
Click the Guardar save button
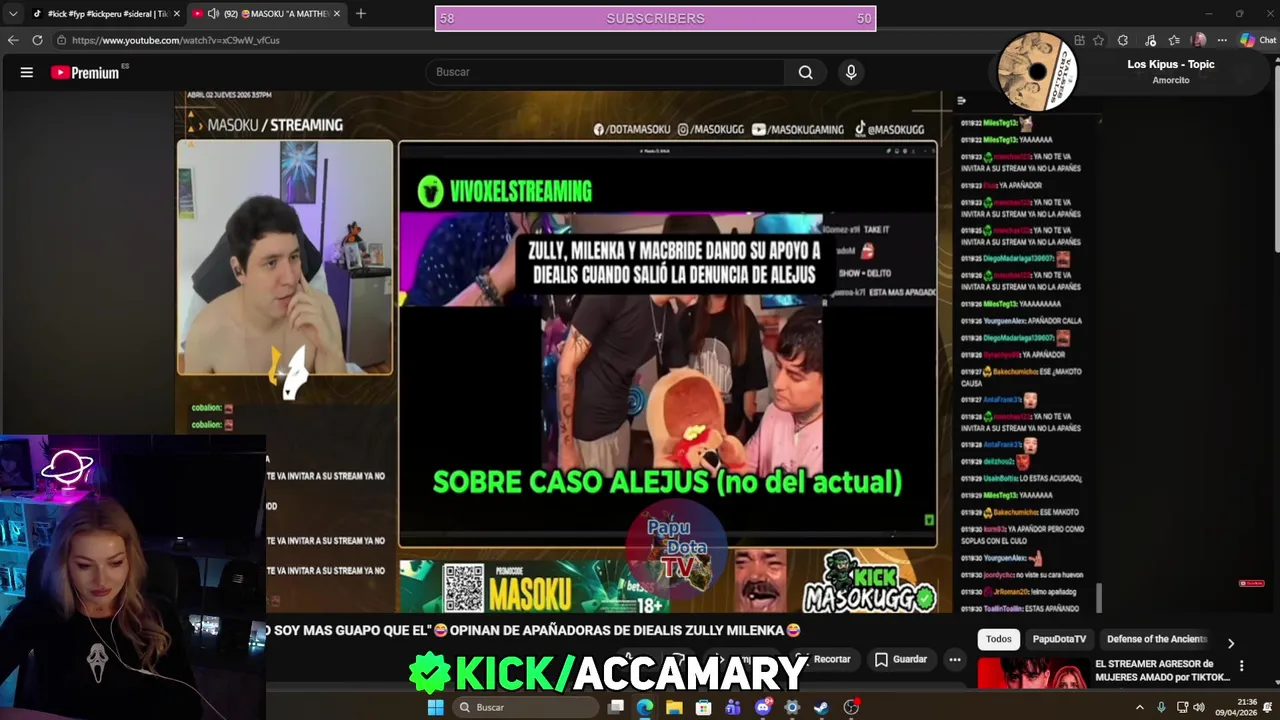[901, 659]
